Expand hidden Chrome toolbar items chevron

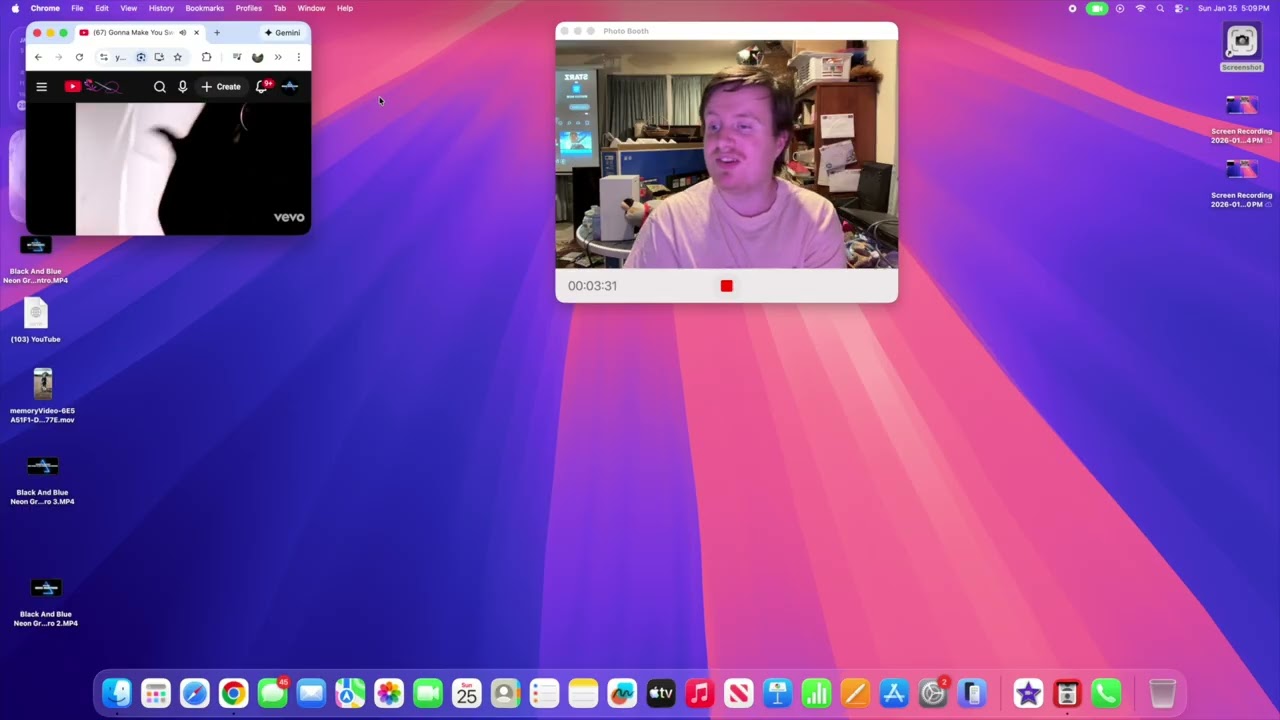point(278,57)
